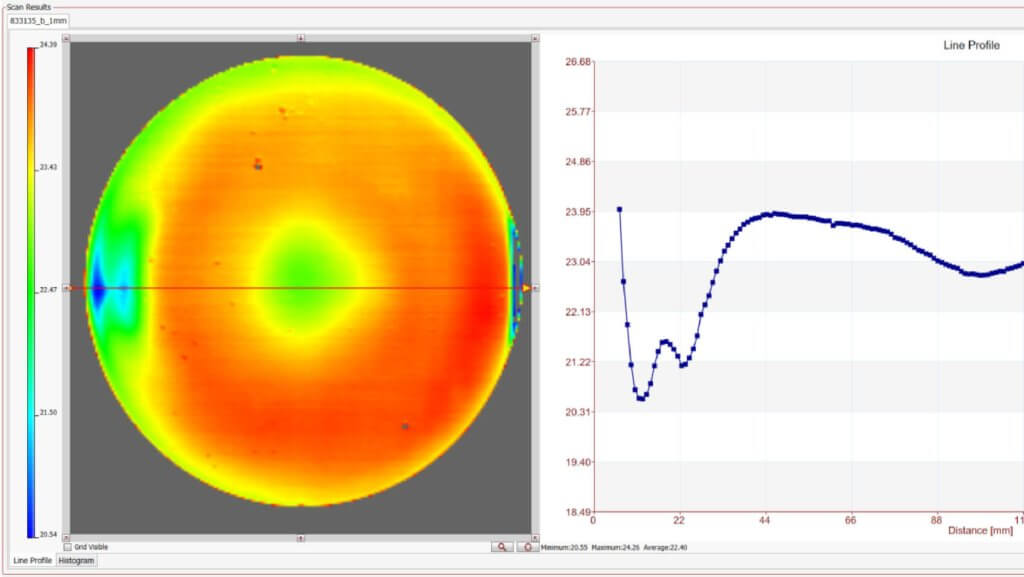Click the small arrow icon above the zoom buttons
Viewport: 1024px width, 577px height.
[x=532, y=538]
